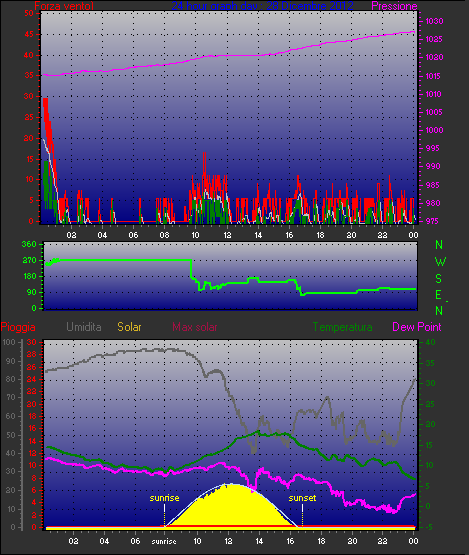This screenshot has height=555, width=469.
Task: Click the Dew Point legend label
Action: [x=417, y=327]
